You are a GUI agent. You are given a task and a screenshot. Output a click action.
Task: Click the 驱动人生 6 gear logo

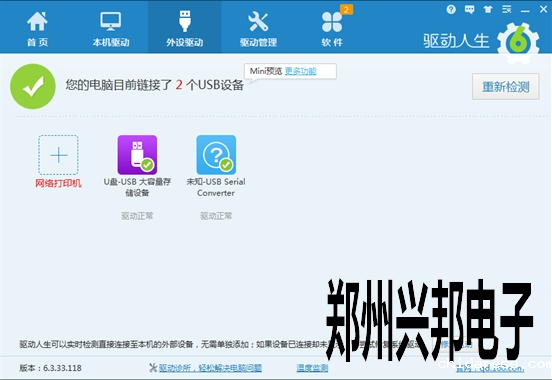pyautogui.click(x=518, y=43)
